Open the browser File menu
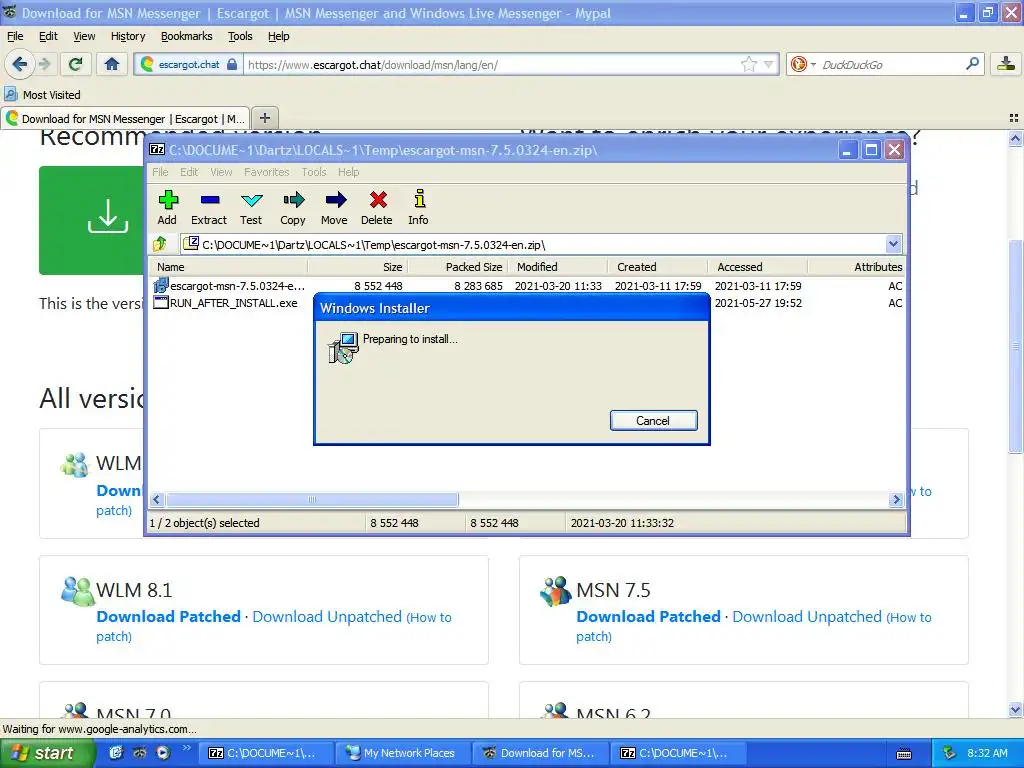The image size is (1024, 768). pyautogui.click(x=15, y=36)
